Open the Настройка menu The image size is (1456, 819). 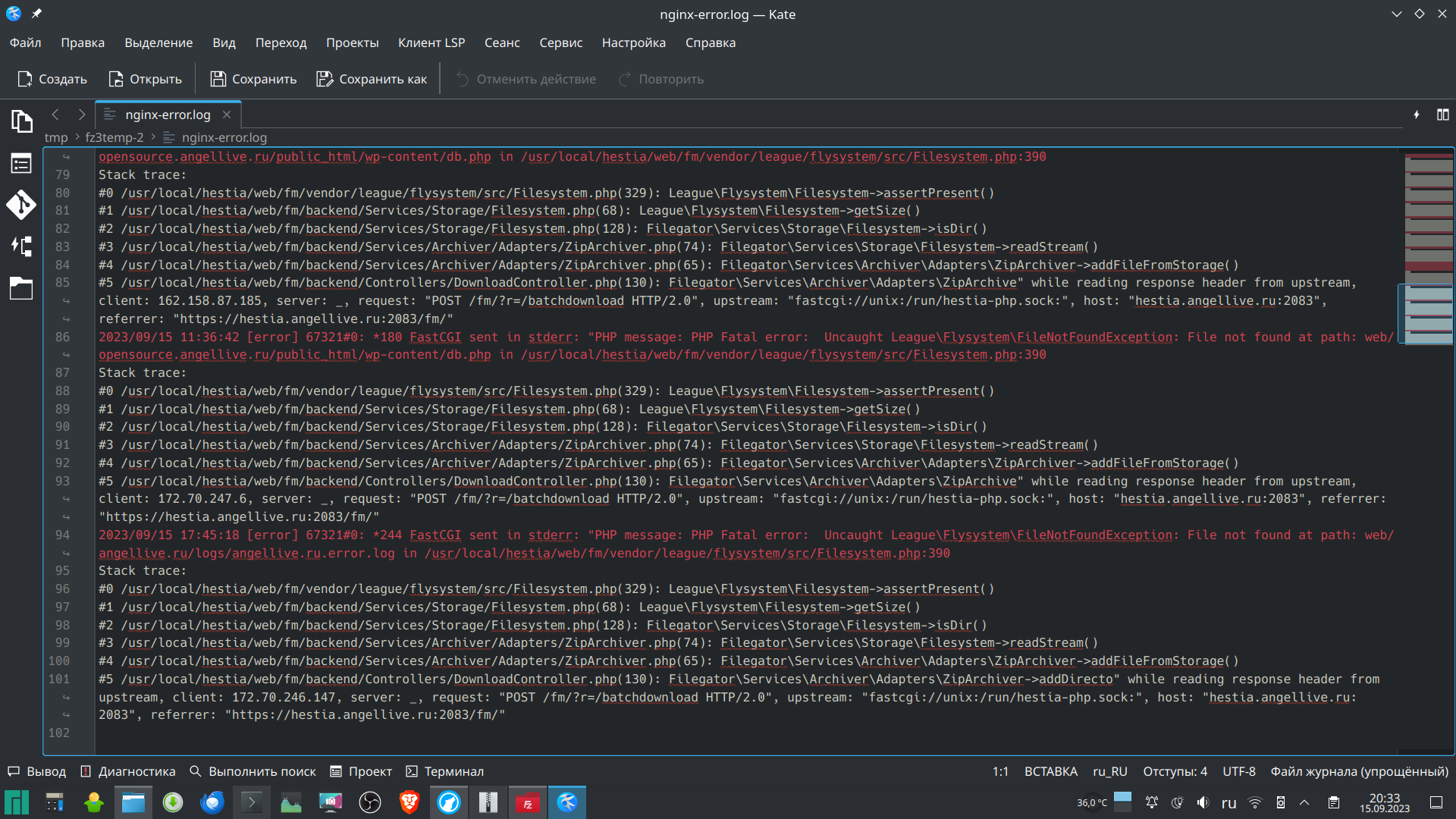pyautogui.click(x=634, y=42)
